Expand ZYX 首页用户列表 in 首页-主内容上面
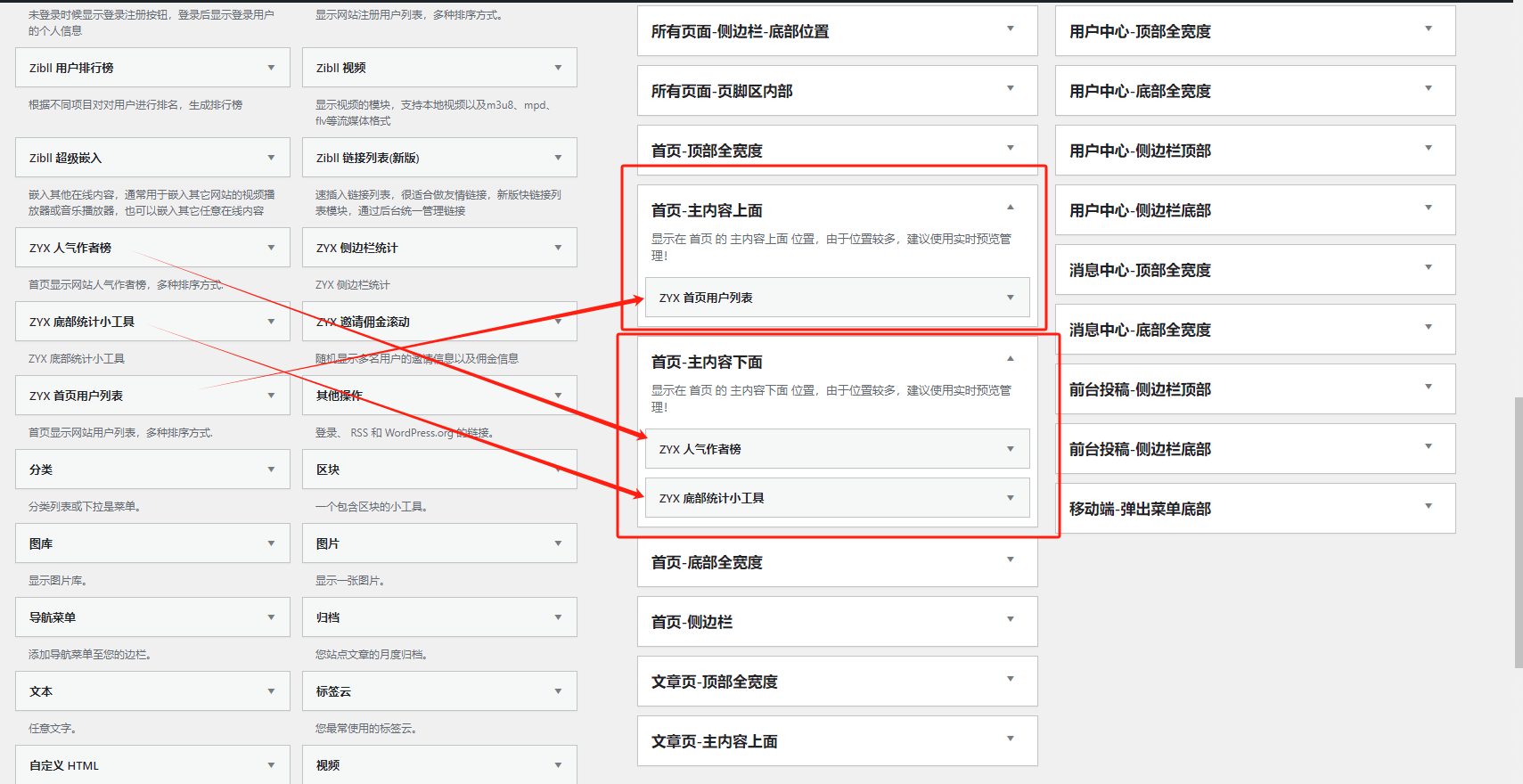 [x=1010, y=298]
